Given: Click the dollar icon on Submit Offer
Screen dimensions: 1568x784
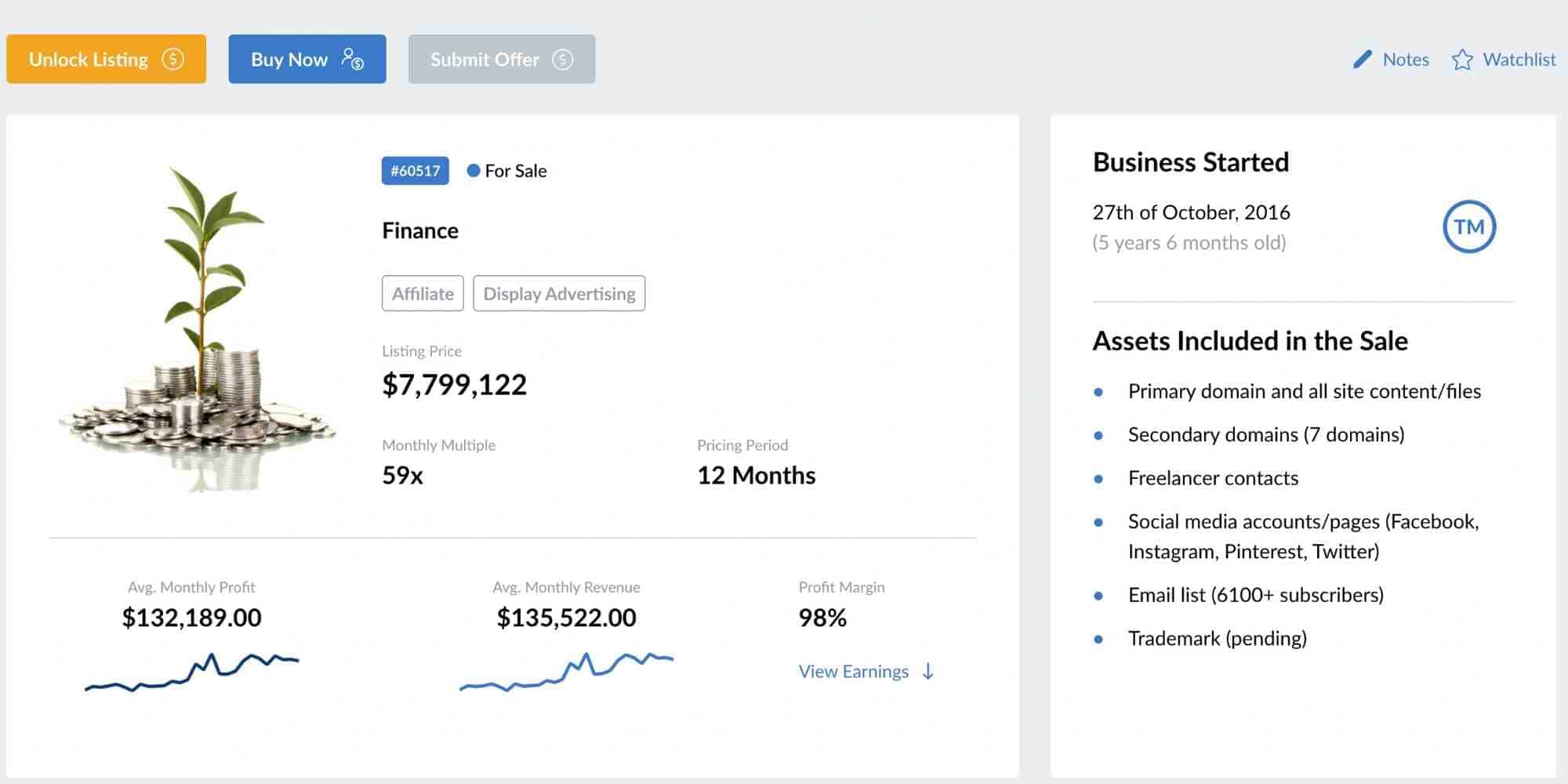Looking at the screenshot, I should 562,60.
